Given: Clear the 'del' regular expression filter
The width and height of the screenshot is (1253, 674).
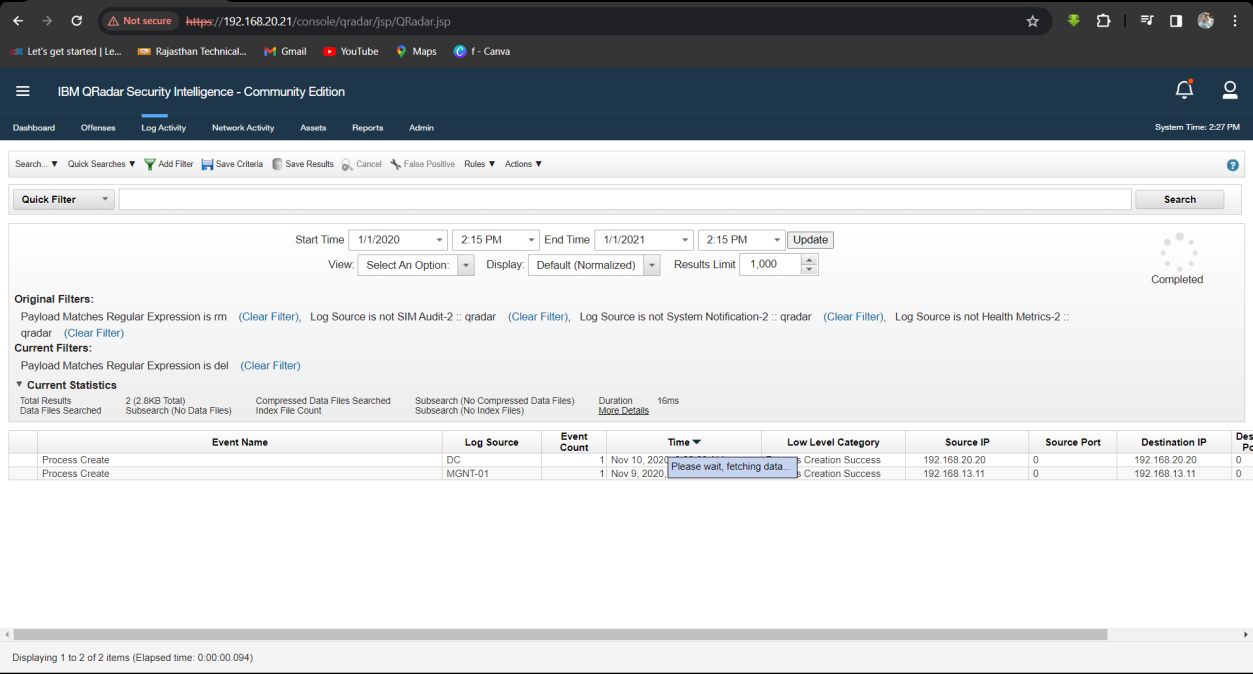Looking at the screenshot, I should (x=271, y=366).
